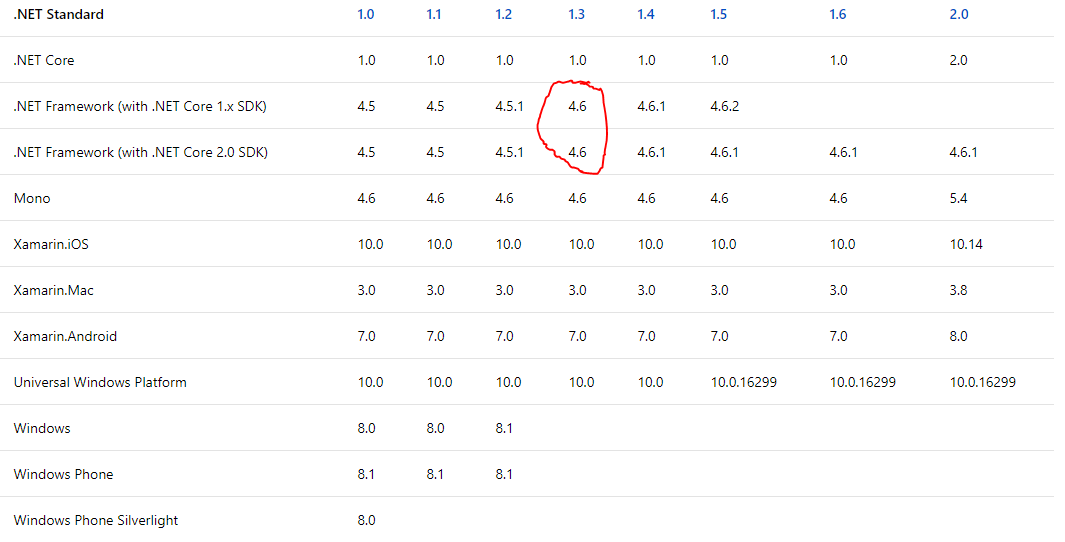Select the 'Windows' row label
Image resolution: width=1065 pixels, height=542 pixels.
42,429
